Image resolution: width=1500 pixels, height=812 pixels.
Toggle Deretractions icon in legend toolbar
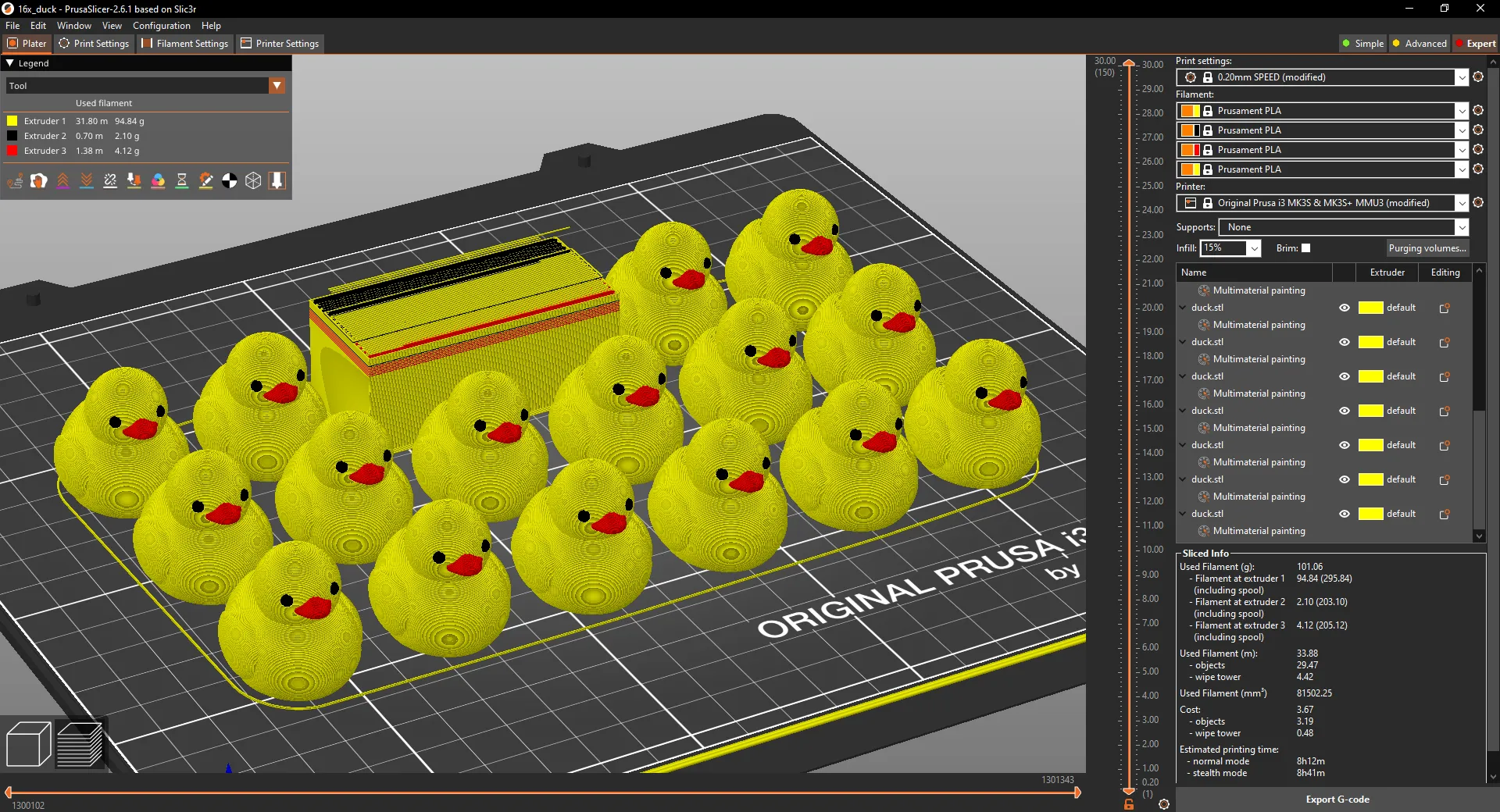[87, 181]
